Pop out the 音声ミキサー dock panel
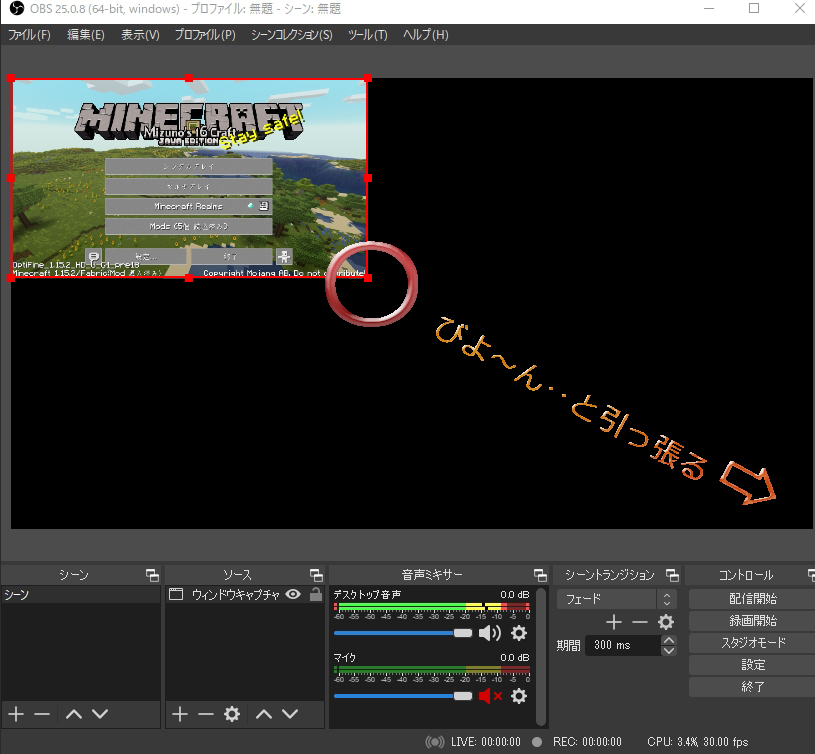The image size is (815, 754). [540, 575]
